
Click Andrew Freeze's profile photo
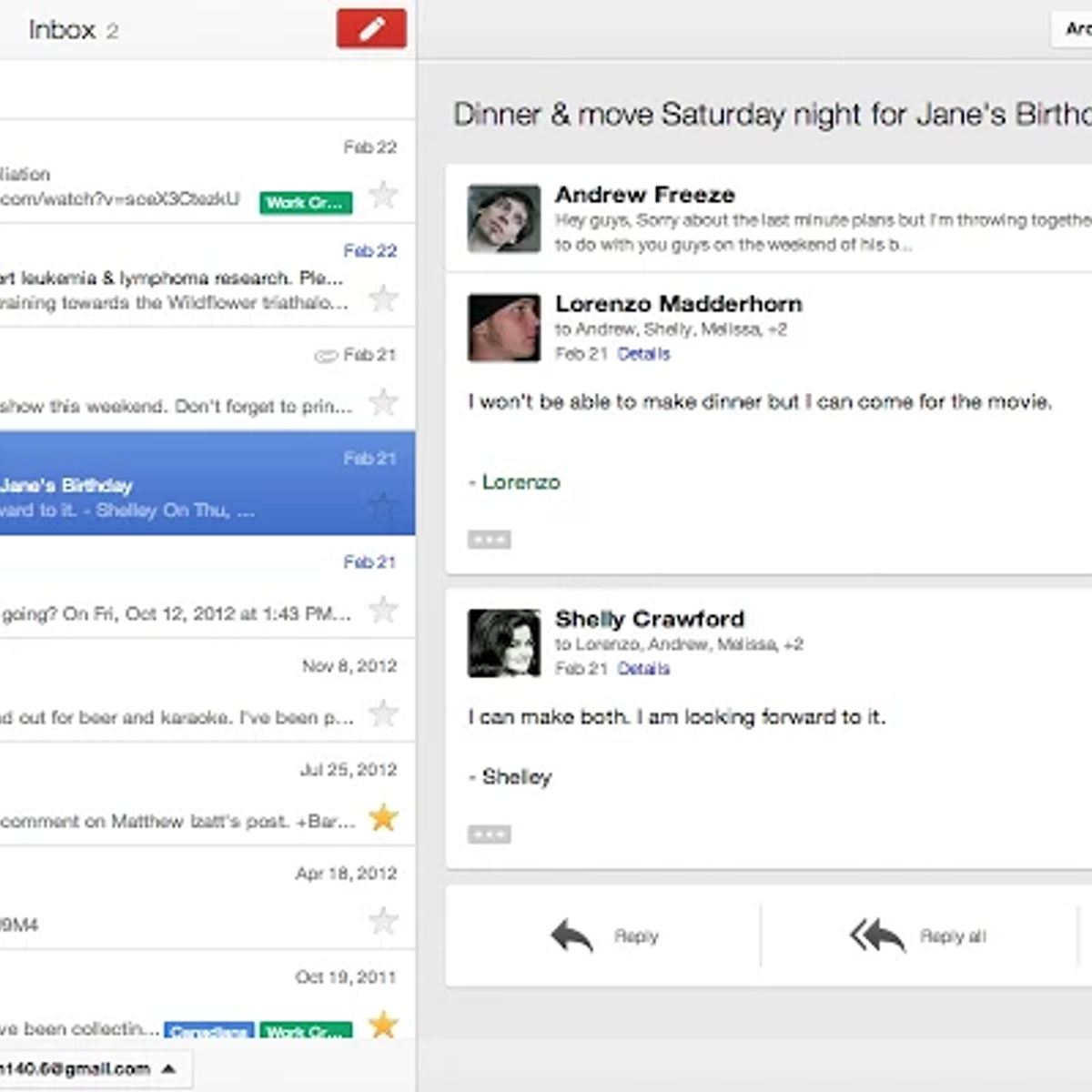tap(503, 218)
